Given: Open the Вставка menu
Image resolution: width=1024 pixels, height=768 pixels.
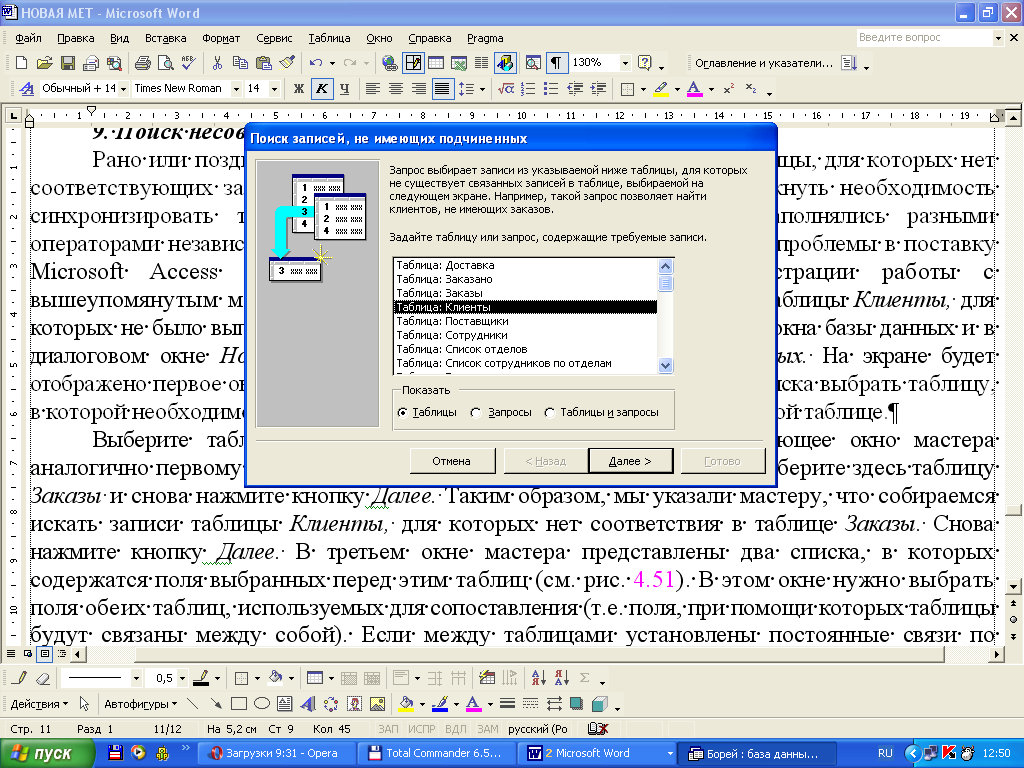Looking at the screenshot, I should tap(165, 38).
